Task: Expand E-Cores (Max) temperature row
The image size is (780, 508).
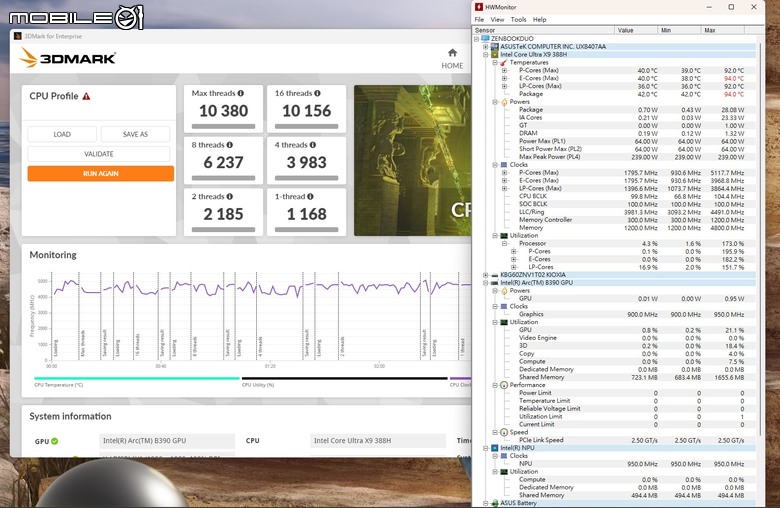Action: (x=504, y=78)
